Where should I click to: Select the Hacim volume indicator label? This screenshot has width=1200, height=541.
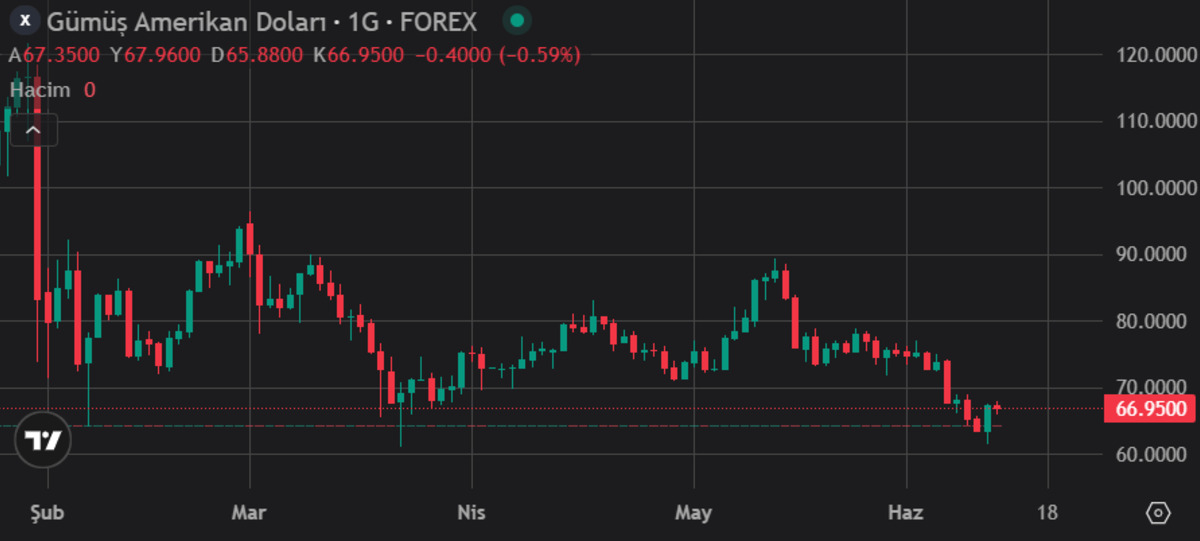click(40, 90)
